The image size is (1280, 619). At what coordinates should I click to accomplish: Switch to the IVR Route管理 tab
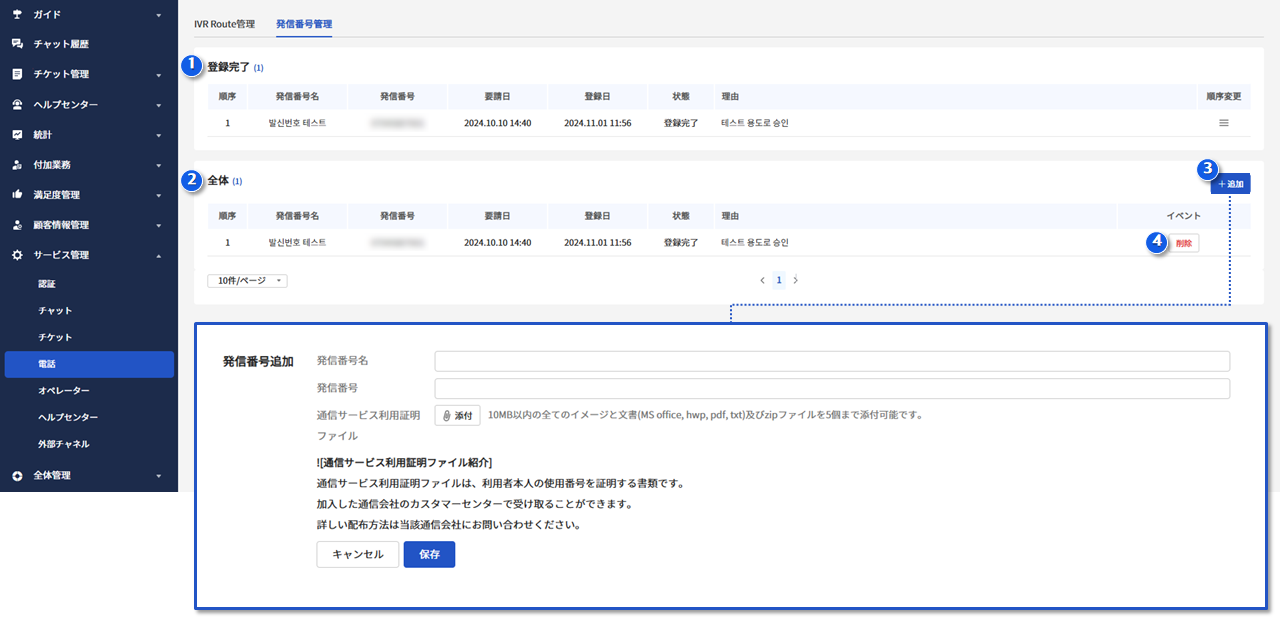pos(224,23)
